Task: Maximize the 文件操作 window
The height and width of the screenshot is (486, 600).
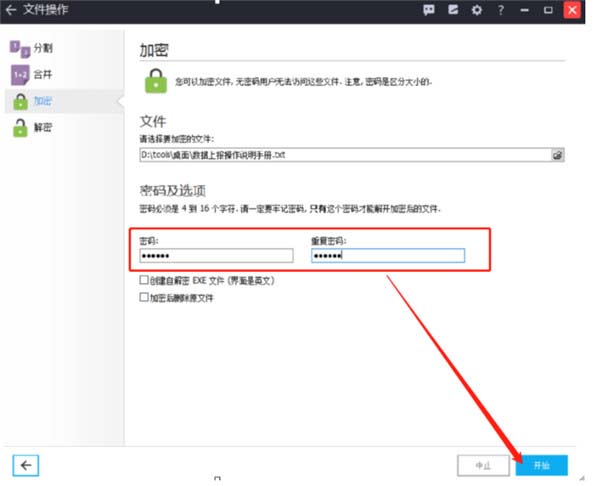Action: pos(548,10)
